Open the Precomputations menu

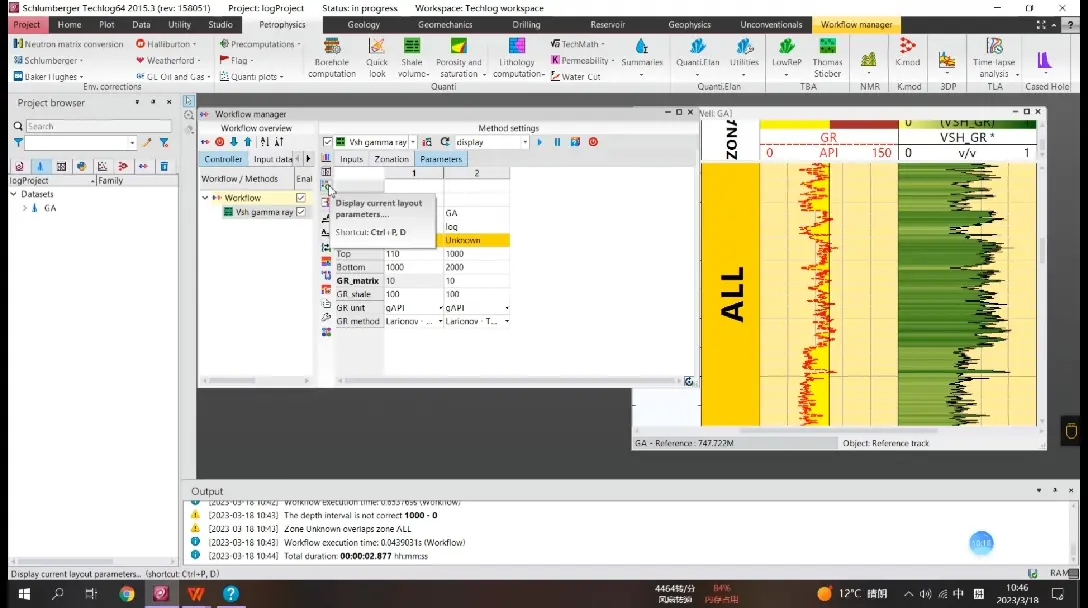pos(261,44)
